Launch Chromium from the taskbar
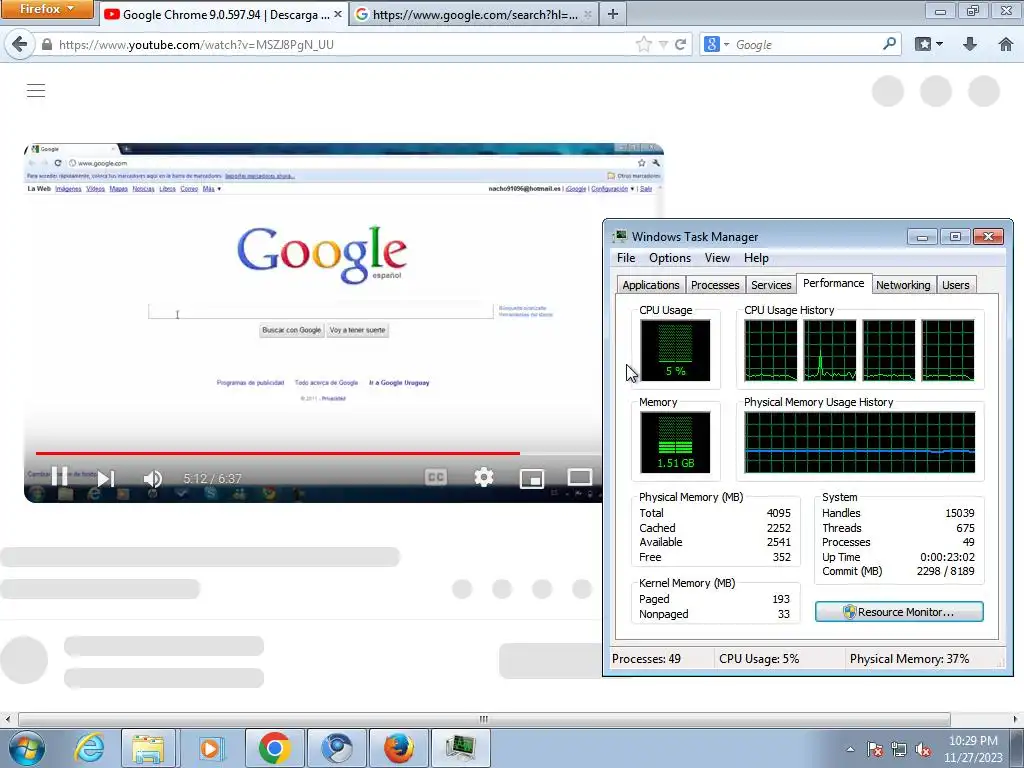This screenshot has width=1024, height=768. (336, 748)
